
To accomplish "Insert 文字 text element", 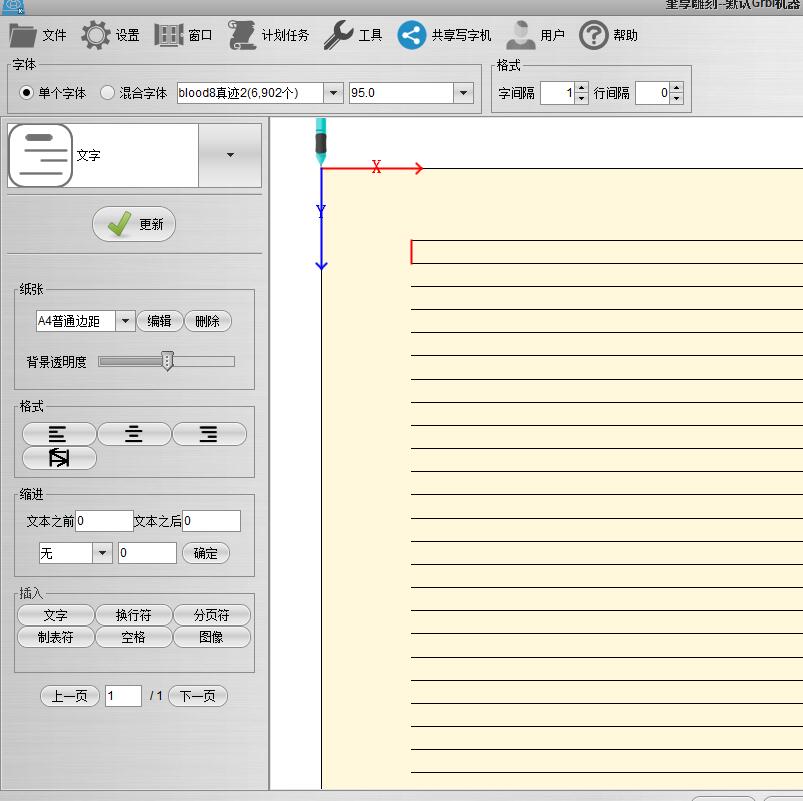I will (x=56, y=615).
